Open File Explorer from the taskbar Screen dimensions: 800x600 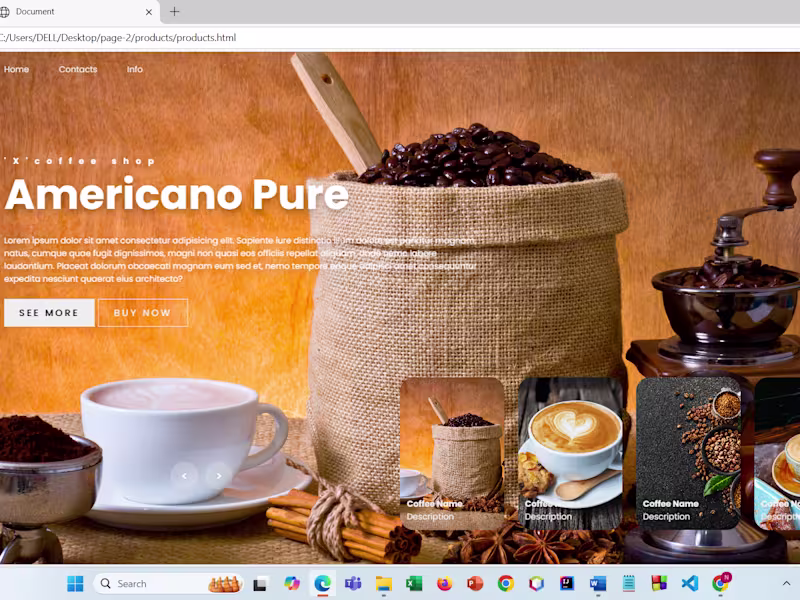384,583
